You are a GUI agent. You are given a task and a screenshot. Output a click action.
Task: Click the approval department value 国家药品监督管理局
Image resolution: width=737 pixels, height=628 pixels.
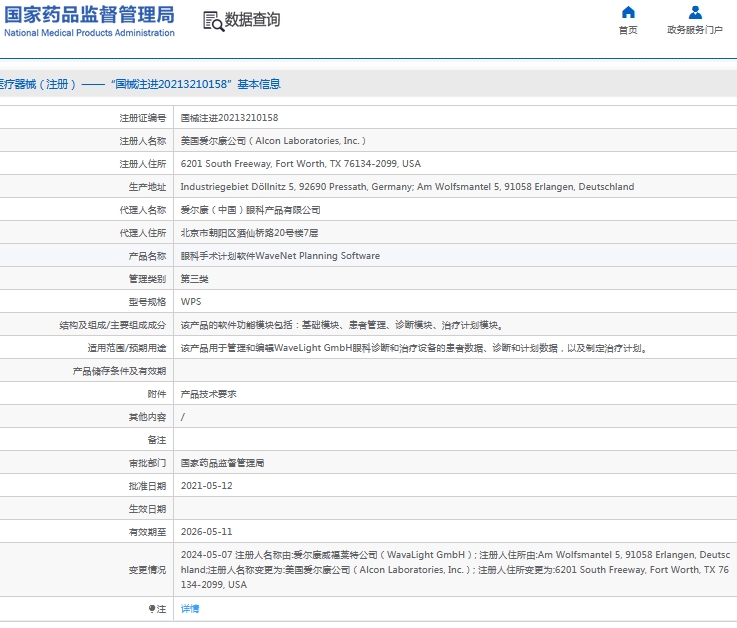tap(222, 463)
